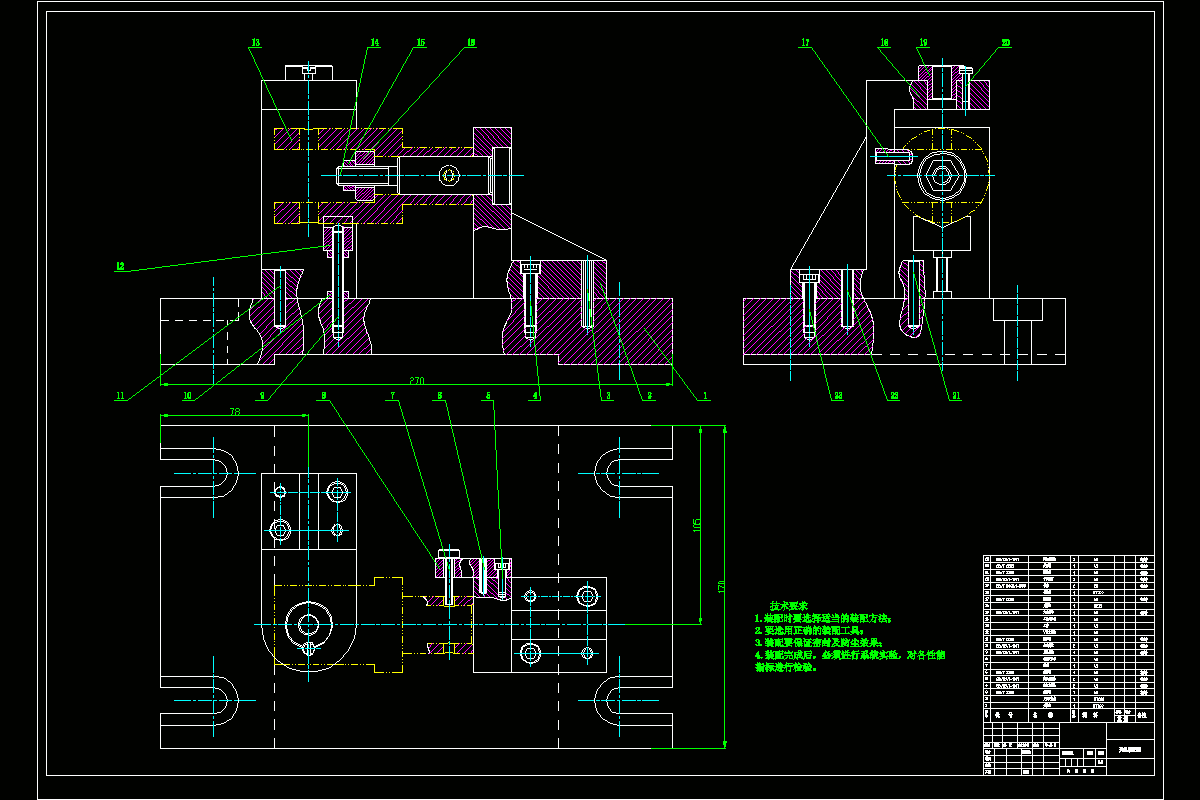
Task: Click part balloon number 19
Action: coord(923,43)
